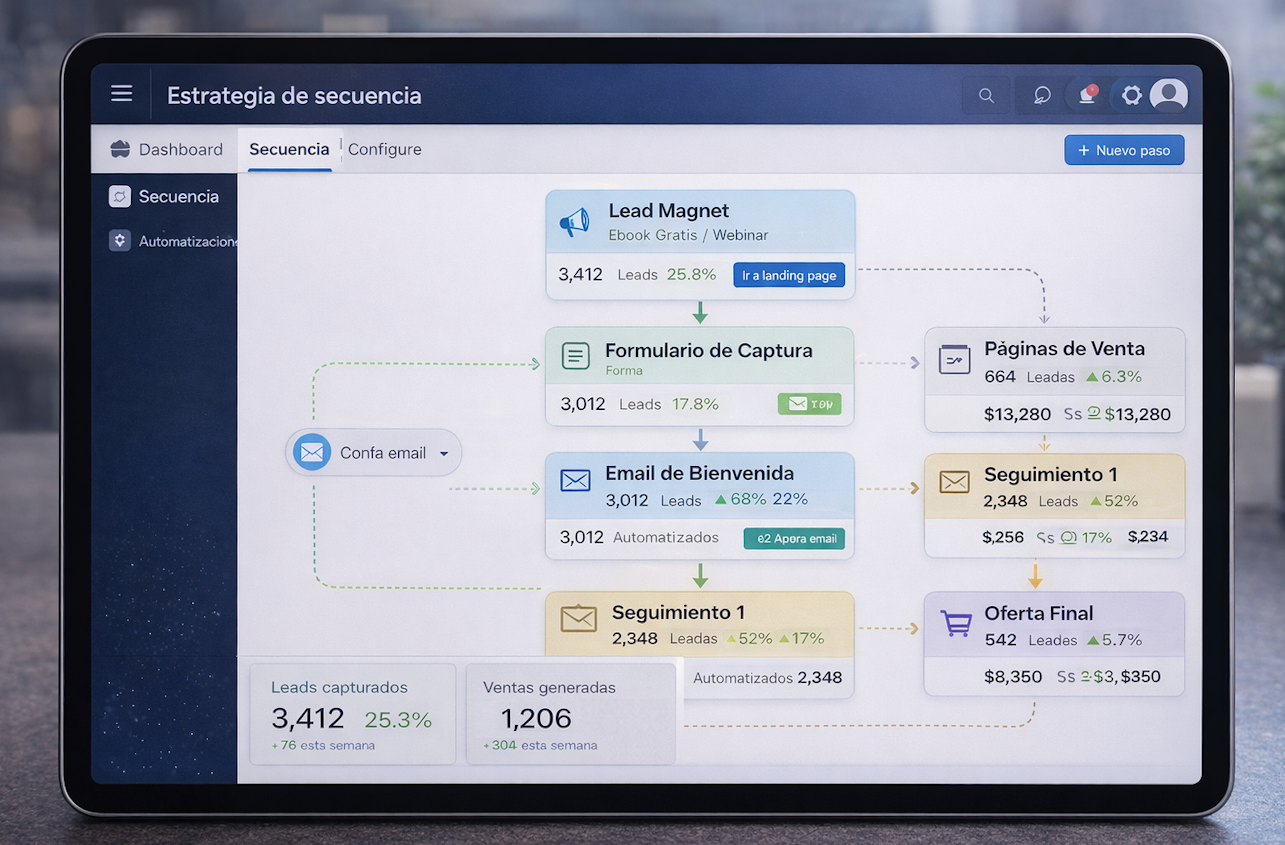1285x845 pixels.
Task: Click the Oferta Final shopping cart icon
Action: pos(956,624)
